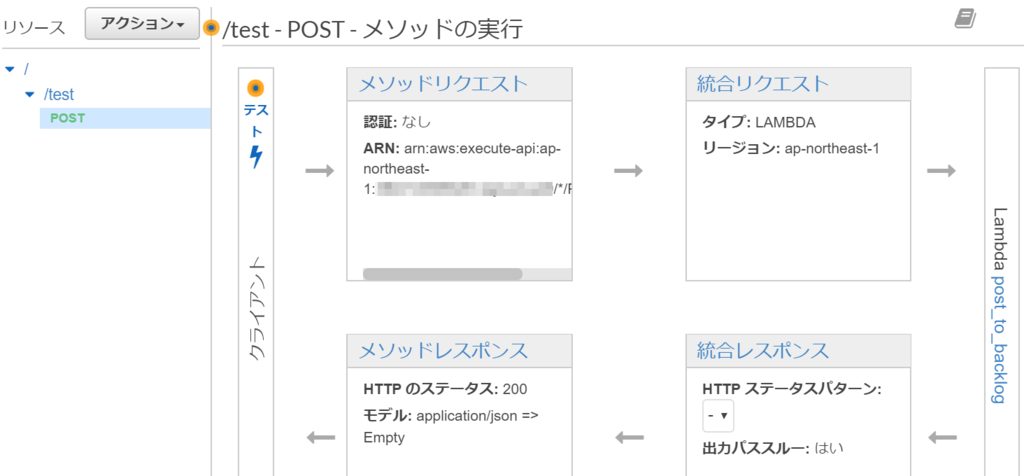Click the orange indicator before /test title
Viewport: 1024px width, 476px height.
(x=211, y=28)
